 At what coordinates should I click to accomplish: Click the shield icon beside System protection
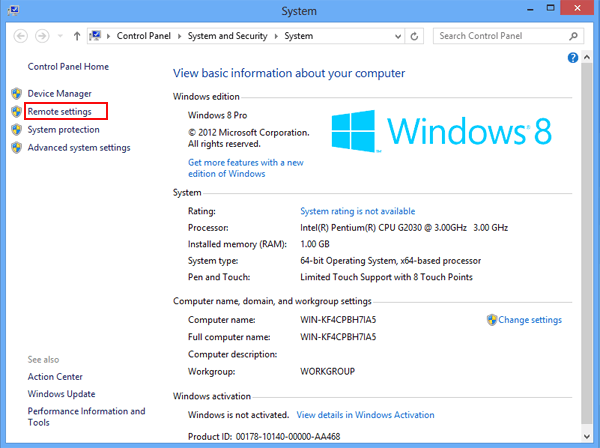coord(16,129)
